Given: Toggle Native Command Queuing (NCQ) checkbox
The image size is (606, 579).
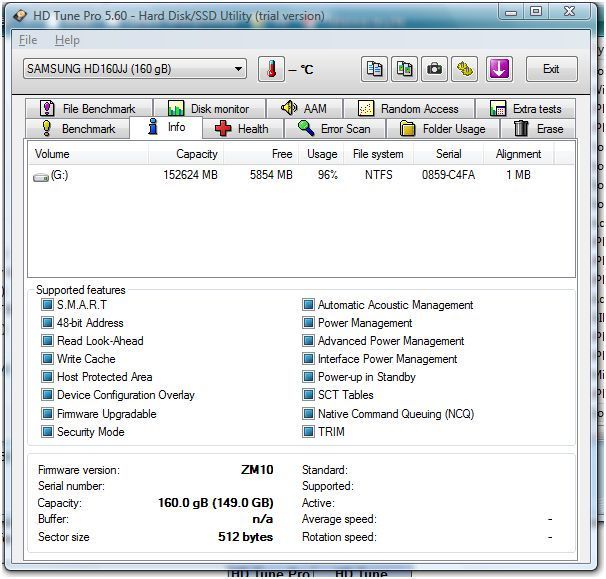Looking at the screenshot, I should tap(308, 414).
